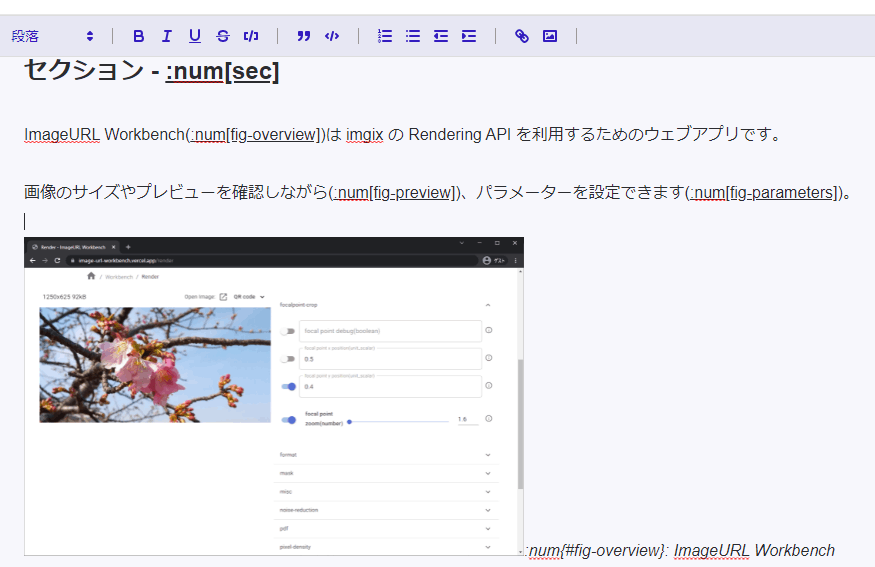
Task: Create a bulleted list
Action: pos(413,36)
